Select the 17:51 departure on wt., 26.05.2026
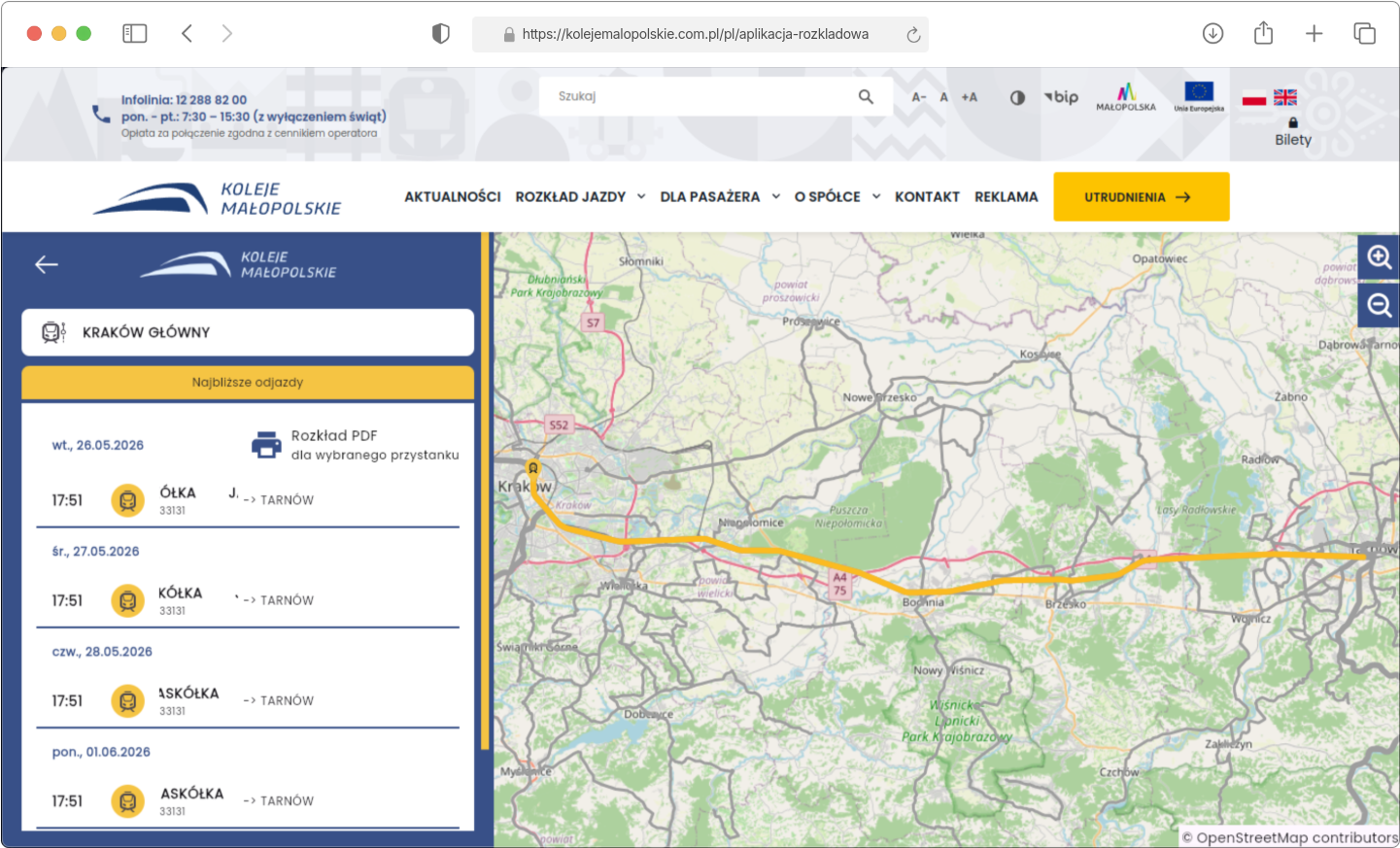This screenshot has height=848, width=1400. coord(248,500)
